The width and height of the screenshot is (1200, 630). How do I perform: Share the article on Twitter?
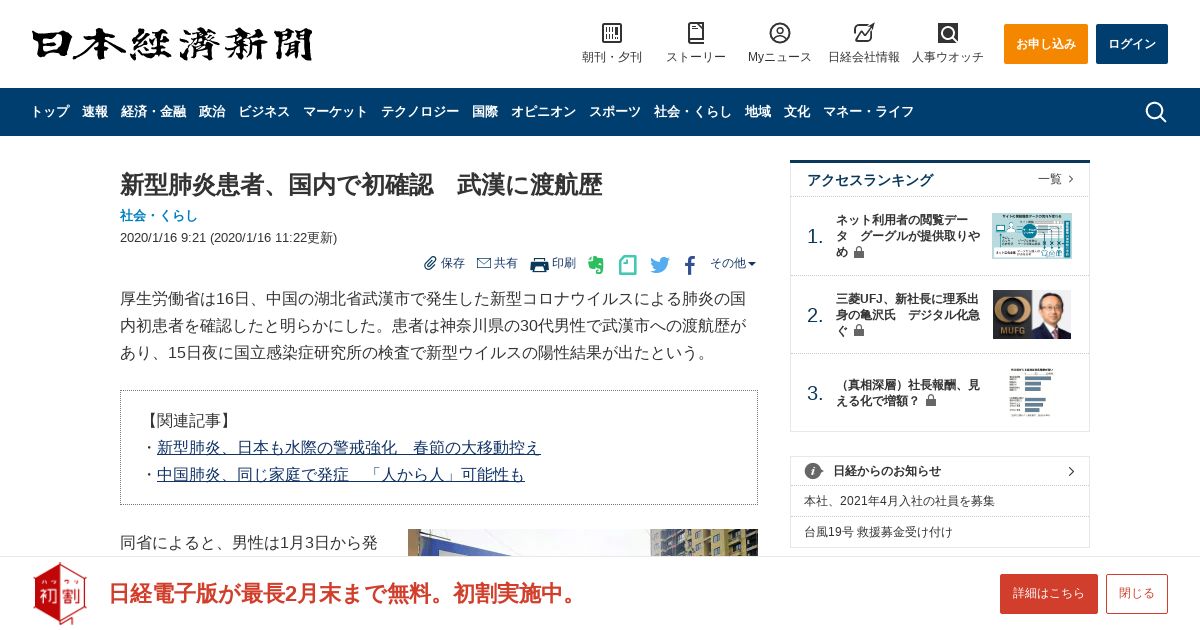click(x=660, y=265)
